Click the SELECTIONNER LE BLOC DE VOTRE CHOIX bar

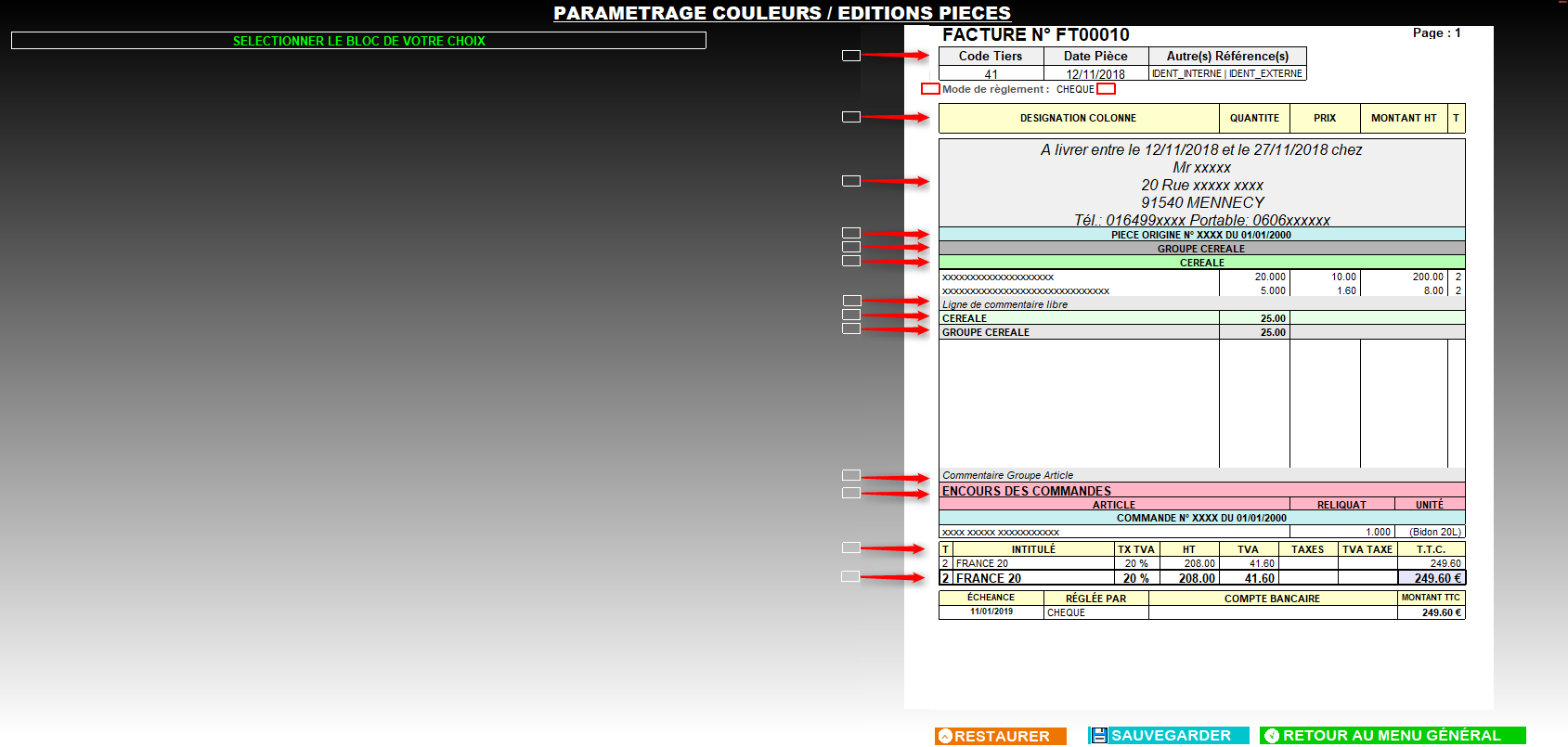point(358,41)
